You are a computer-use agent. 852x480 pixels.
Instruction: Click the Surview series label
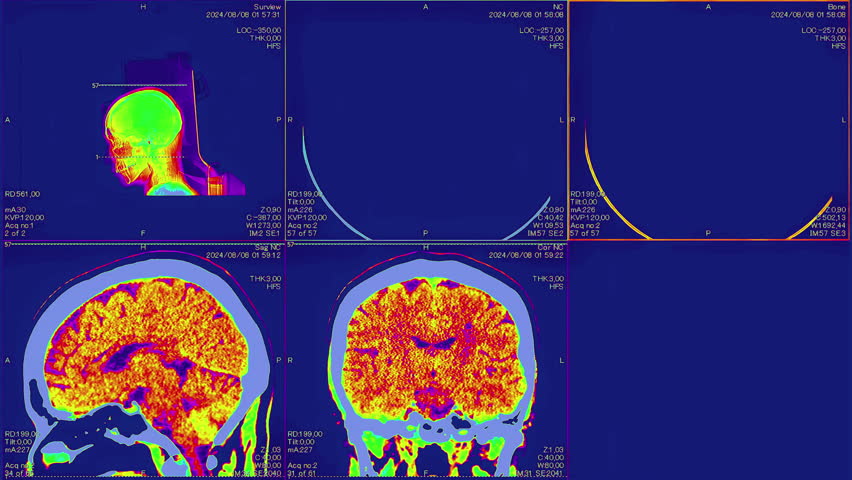coord(267,6)
